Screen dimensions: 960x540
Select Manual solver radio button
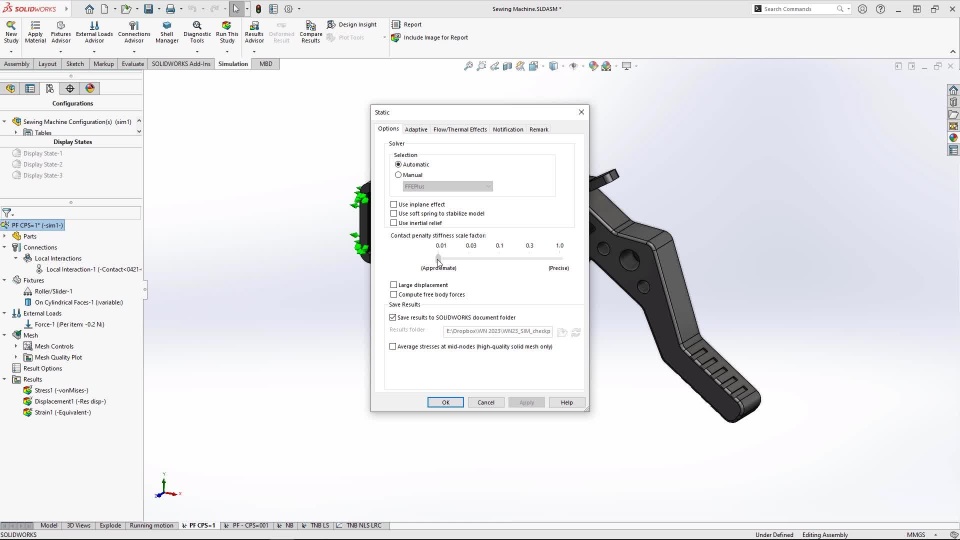(x=398, y=174)
